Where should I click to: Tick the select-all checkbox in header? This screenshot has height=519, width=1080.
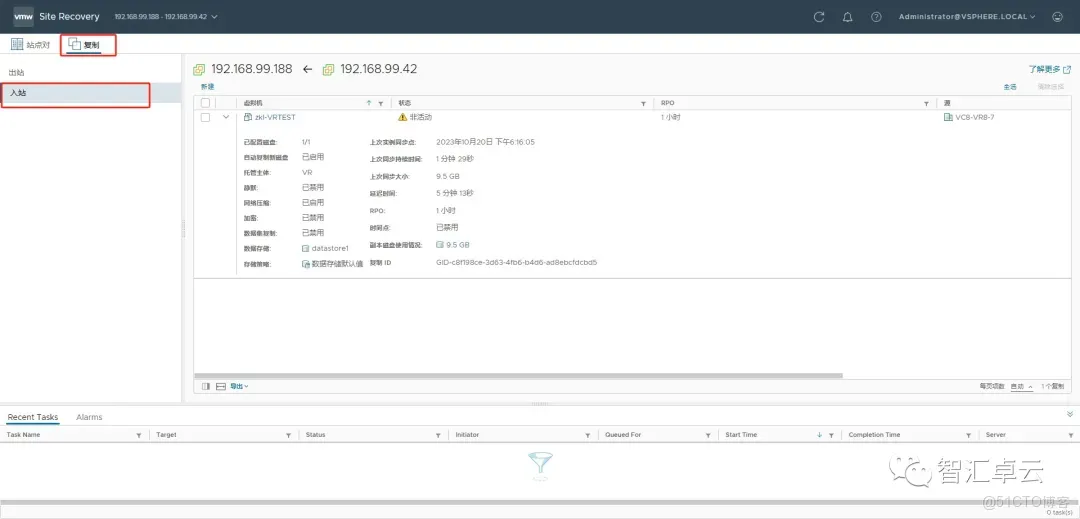tap(205, 103)
